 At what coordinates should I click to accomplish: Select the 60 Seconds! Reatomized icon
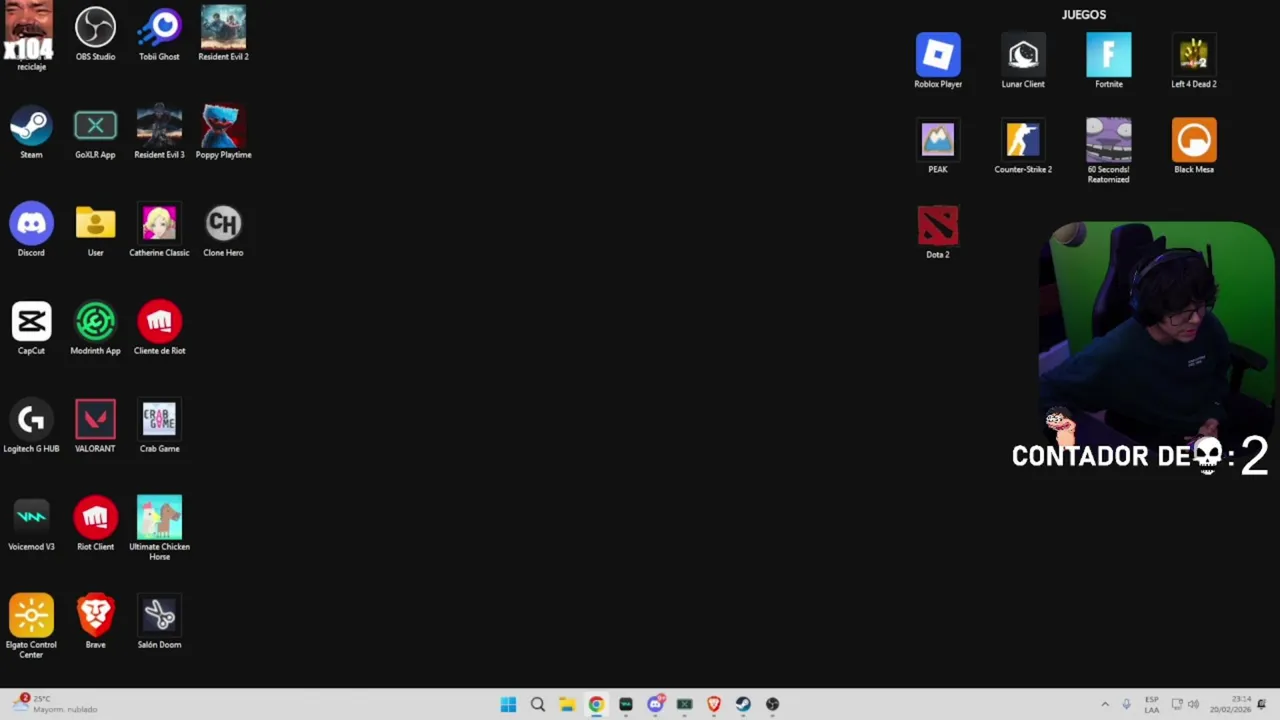[x=1108, y=151]
